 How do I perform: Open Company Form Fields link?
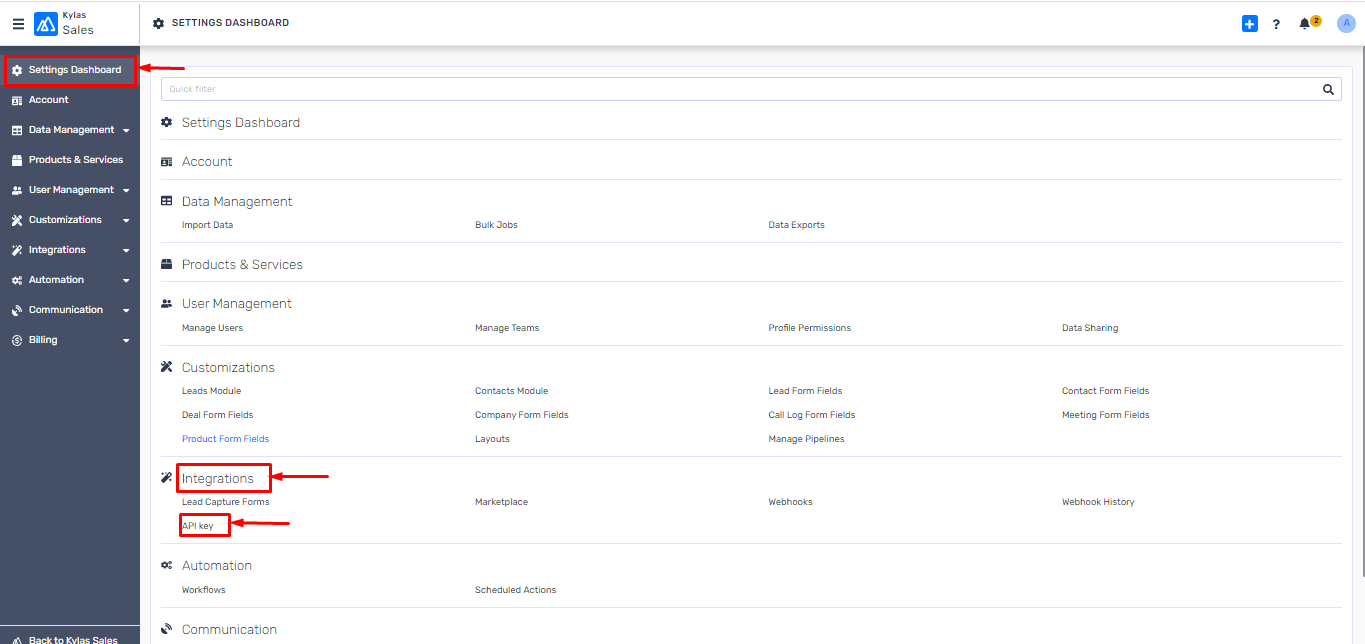click(522, 415)
